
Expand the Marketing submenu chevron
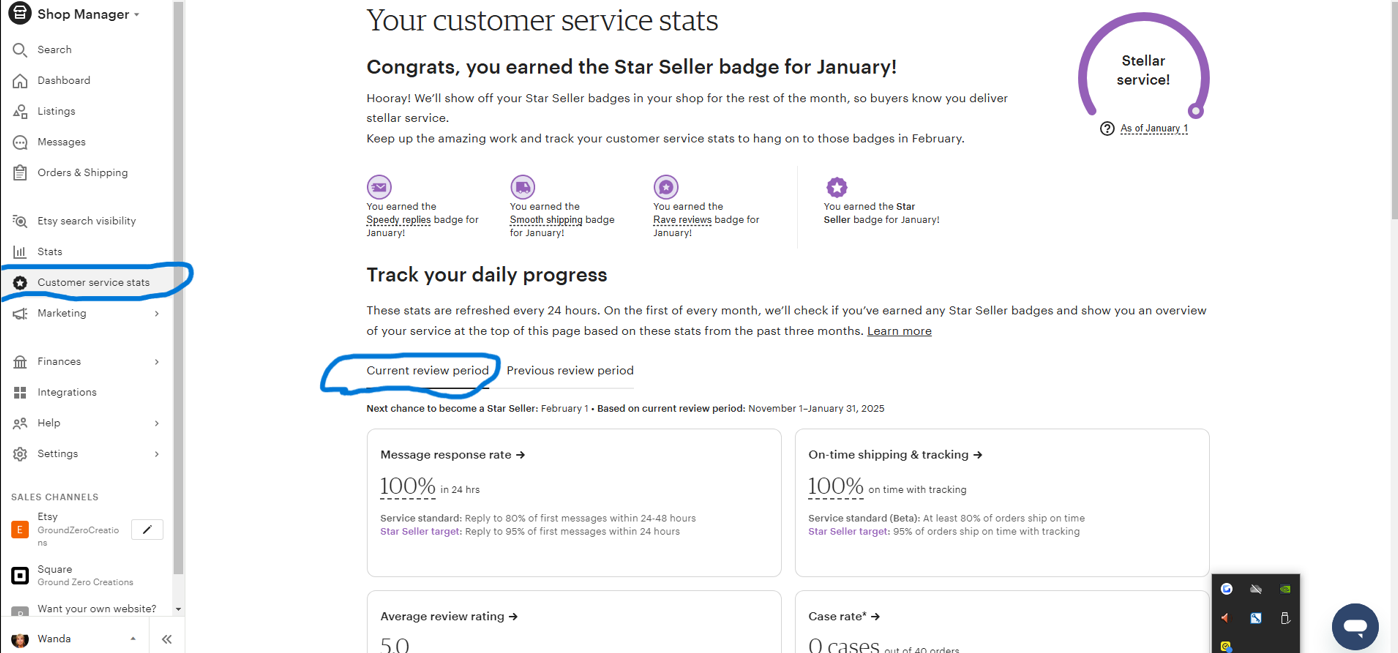[157, 314]
